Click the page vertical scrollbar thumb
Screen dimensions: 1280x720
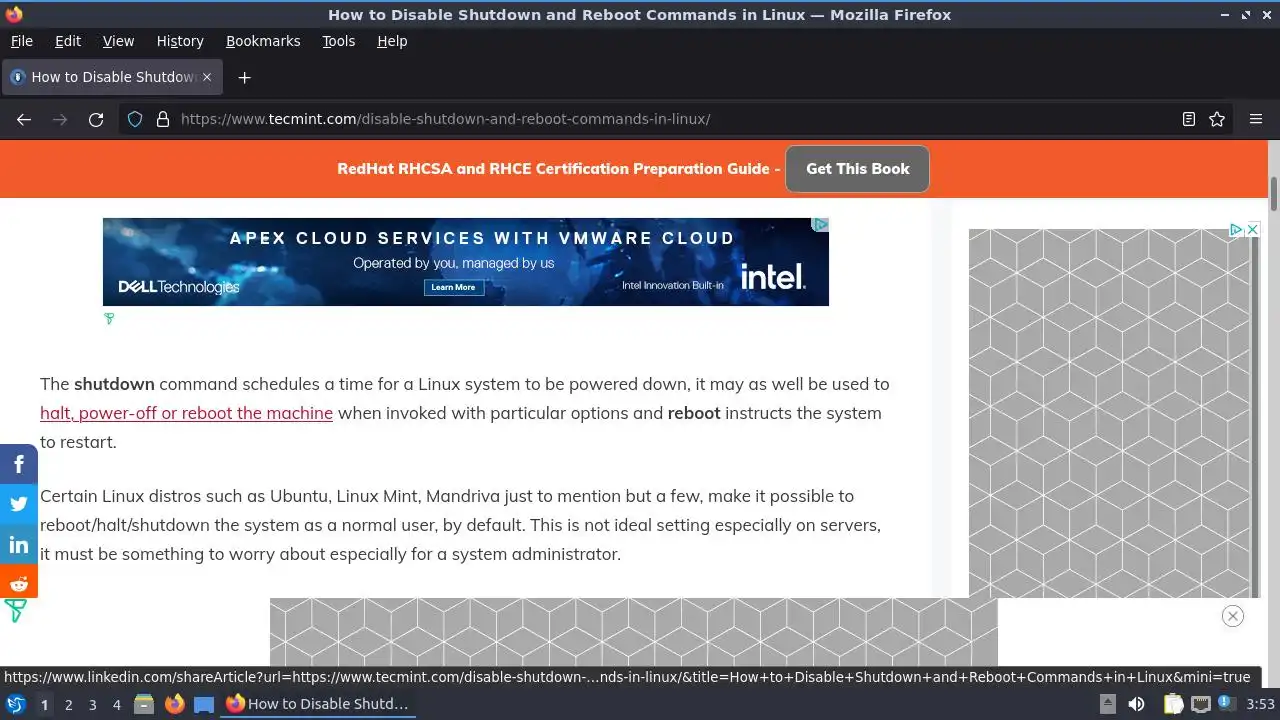tap(1274, 193)
